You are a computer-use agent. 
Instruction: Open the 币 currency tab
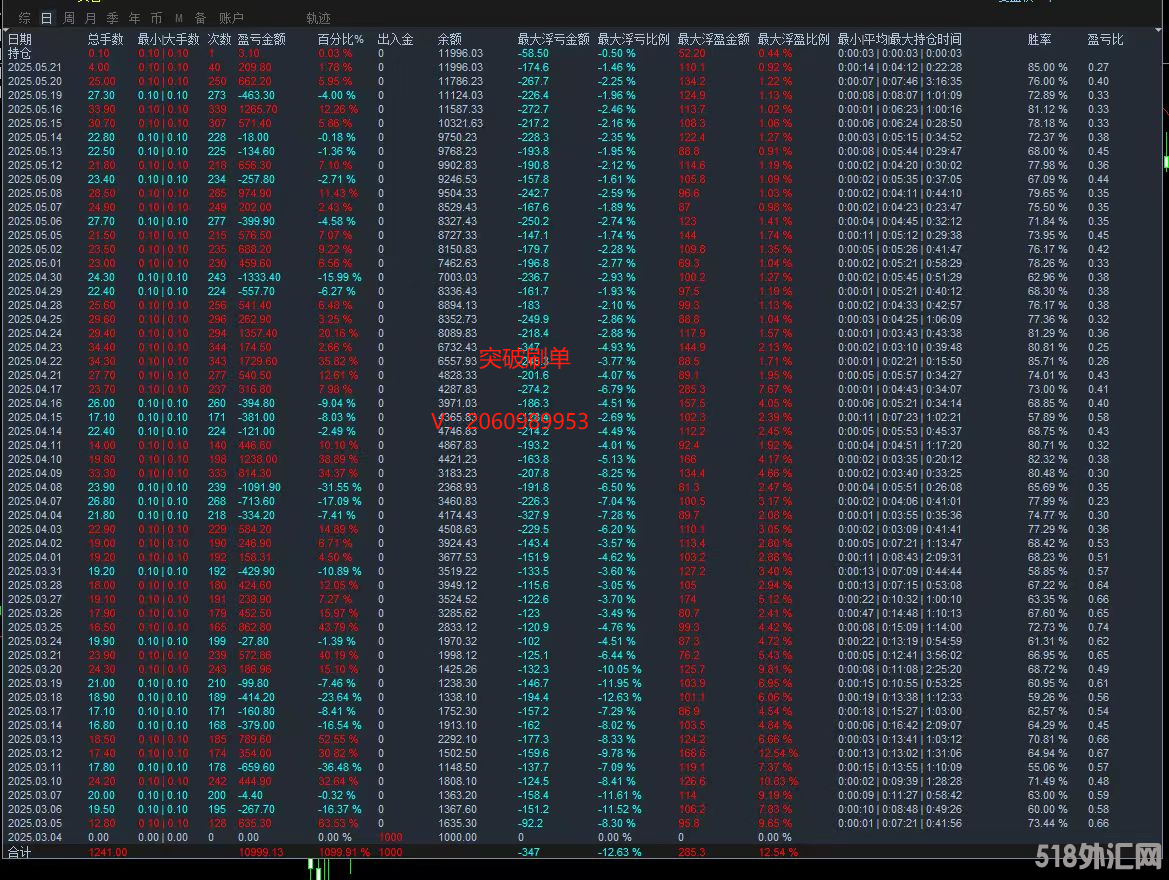coord(156,18)
